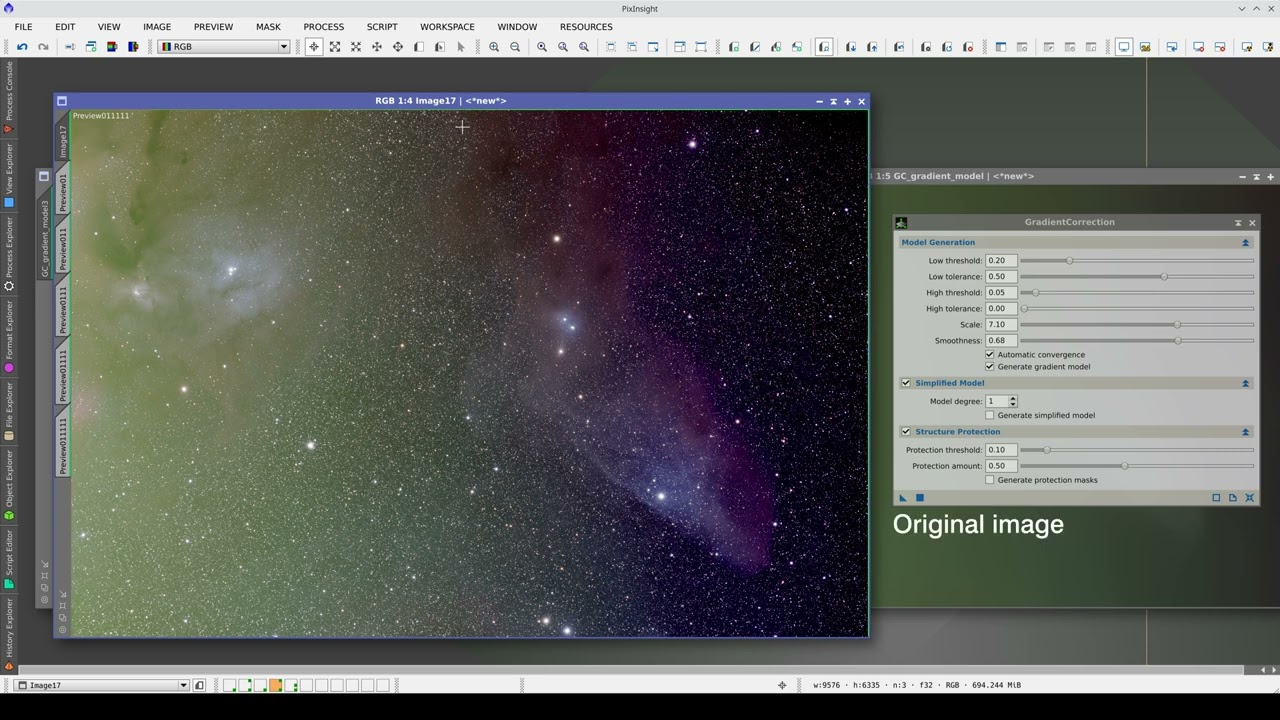The width and height of the screenshot is (1280, 720).
Task: Open the PROCESS menu
Action: click(x=323, y=27)
